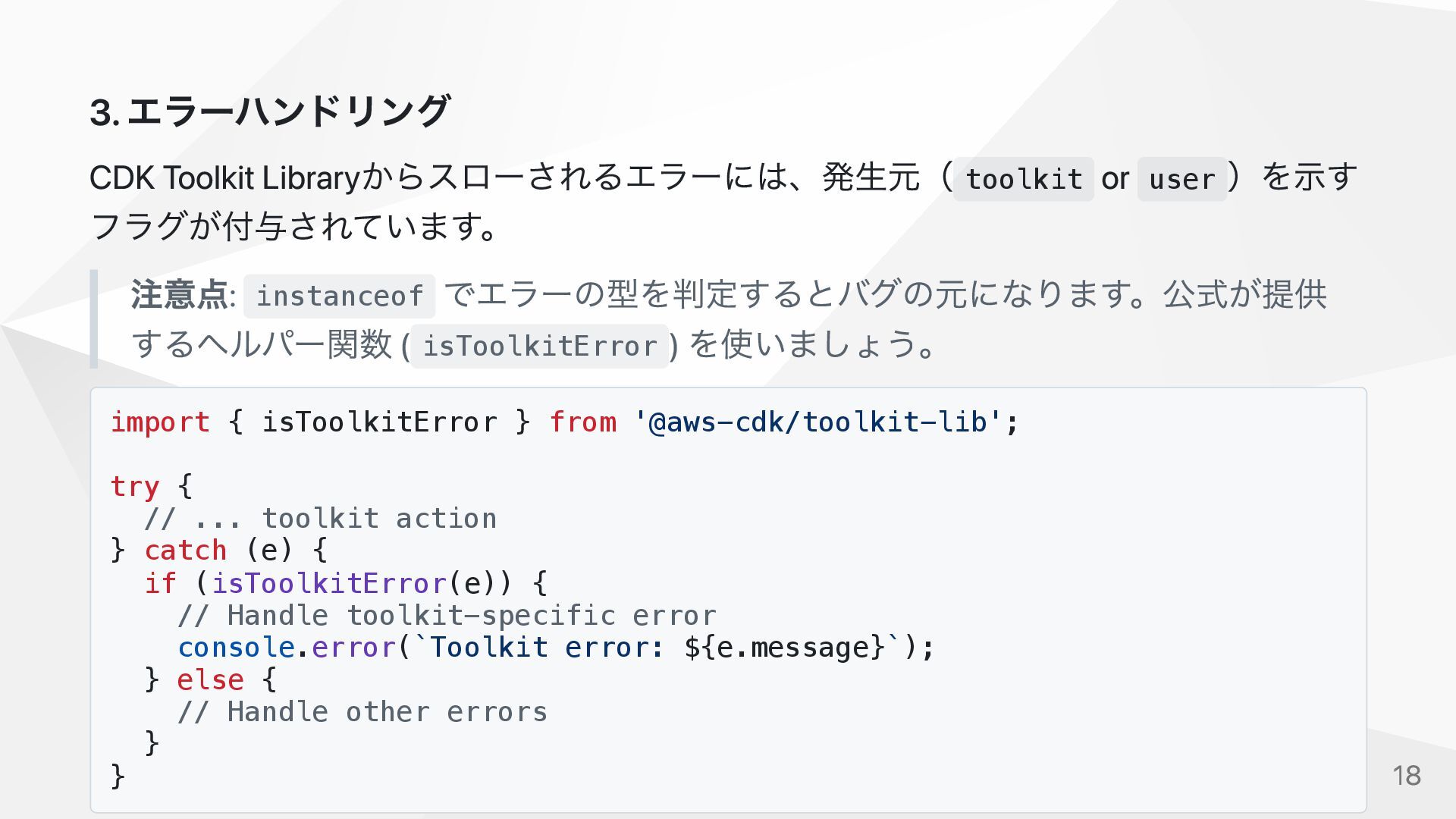Click the instanceof code badge

click(339, 296)
